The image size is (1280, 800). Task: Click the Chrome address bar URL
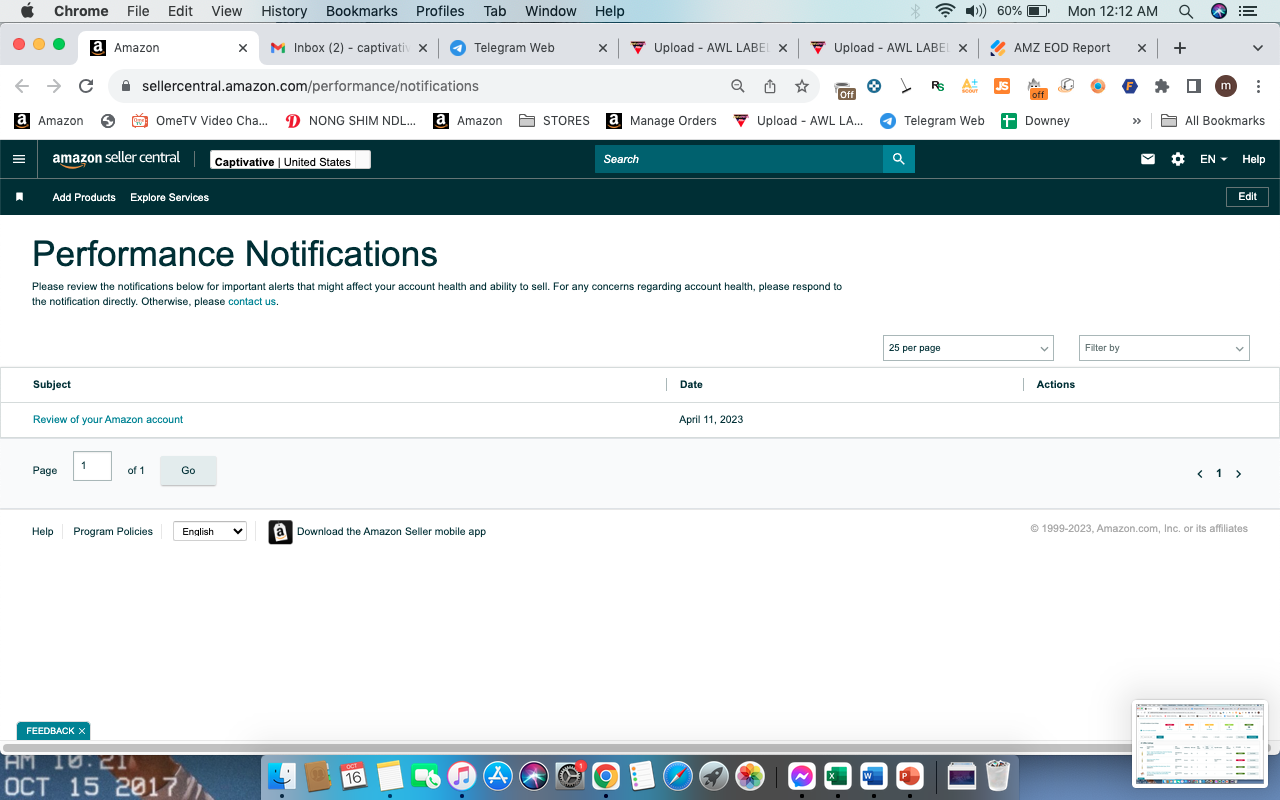pyautogui.click(x=310, y=86)
